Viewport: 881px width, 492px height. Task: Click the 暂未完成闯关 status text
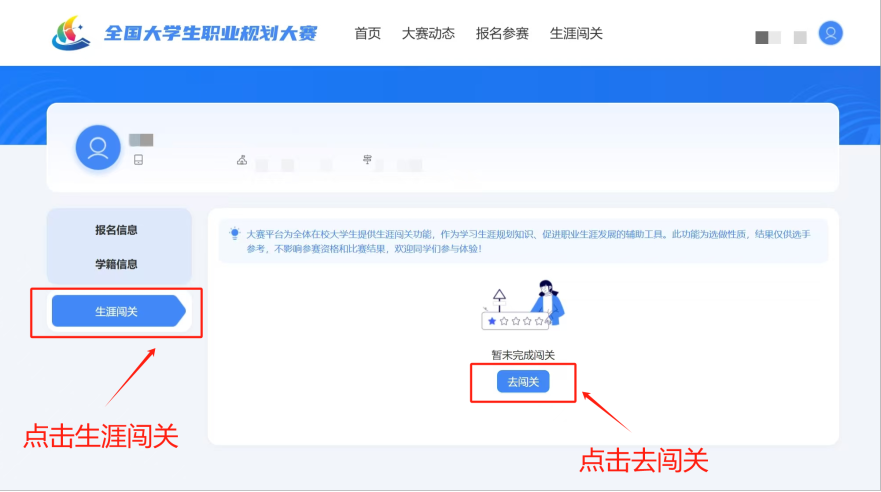522,355
